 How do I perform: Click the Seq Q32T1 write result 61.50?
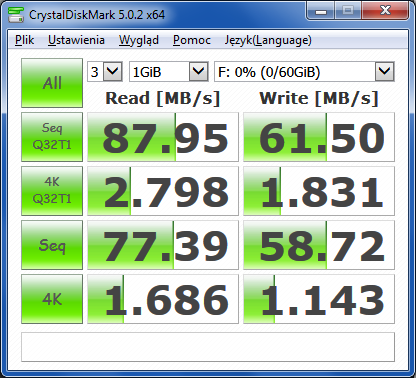(319, 137)
